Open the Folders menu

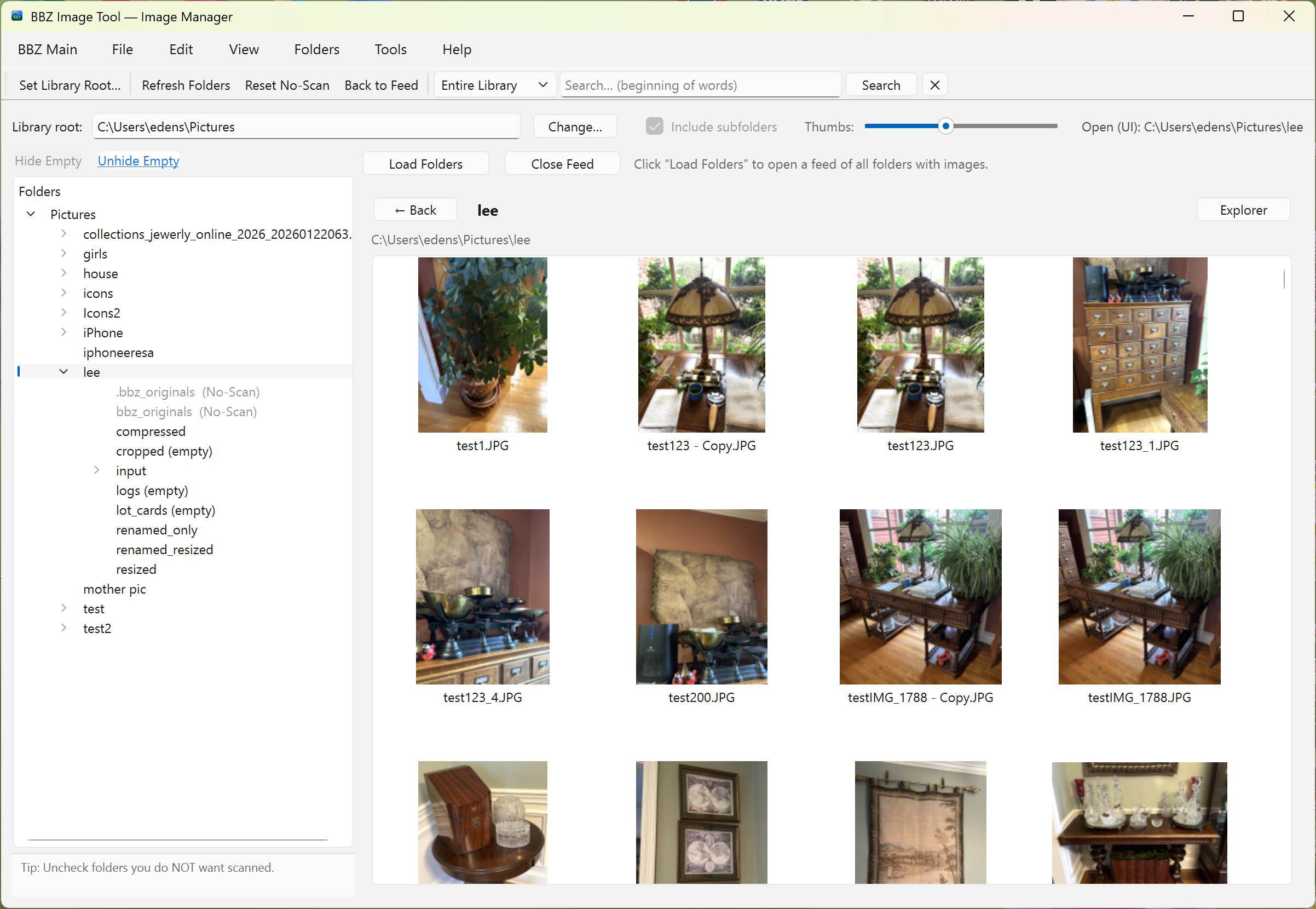tap(316, 49)
